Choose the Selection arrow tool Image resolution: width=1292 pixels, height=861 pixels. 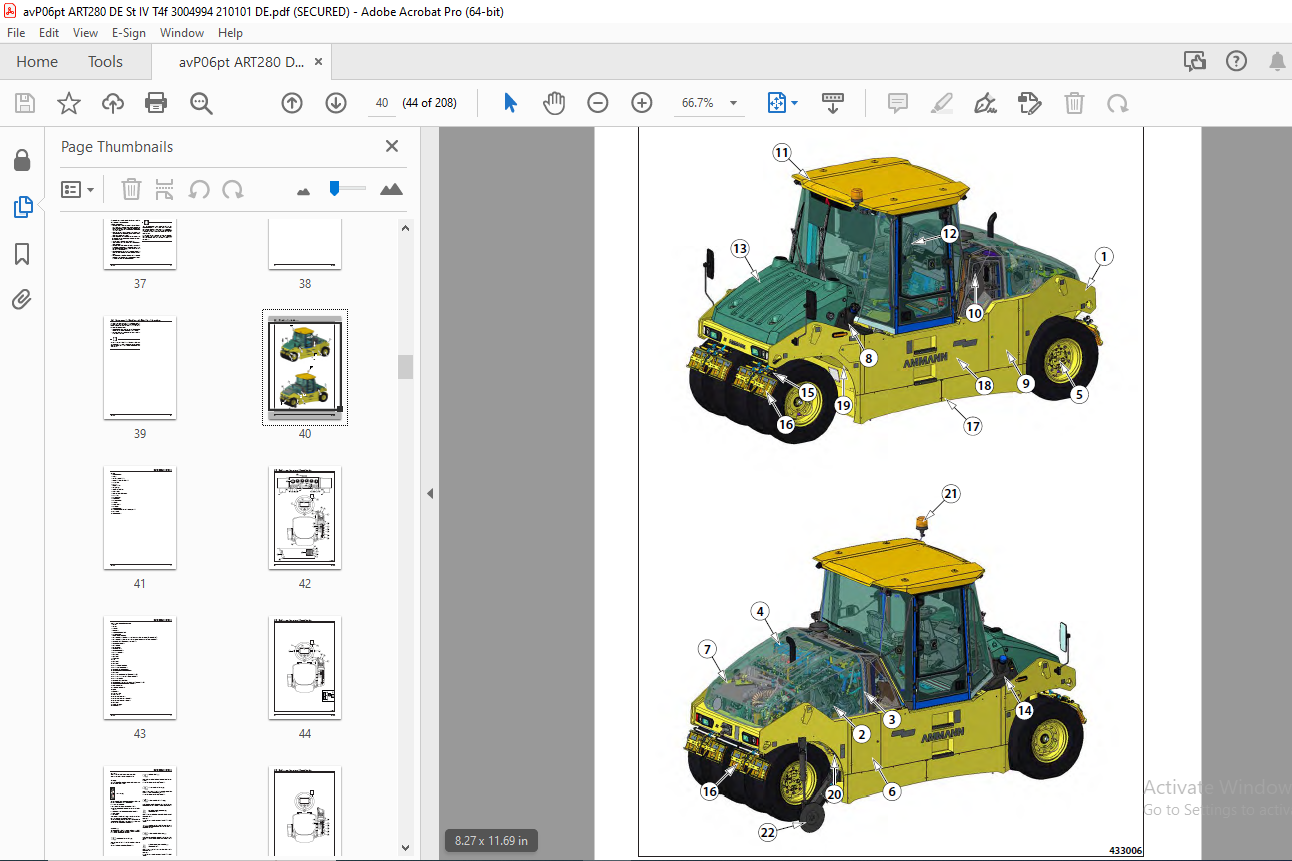(x=510, y=103)
